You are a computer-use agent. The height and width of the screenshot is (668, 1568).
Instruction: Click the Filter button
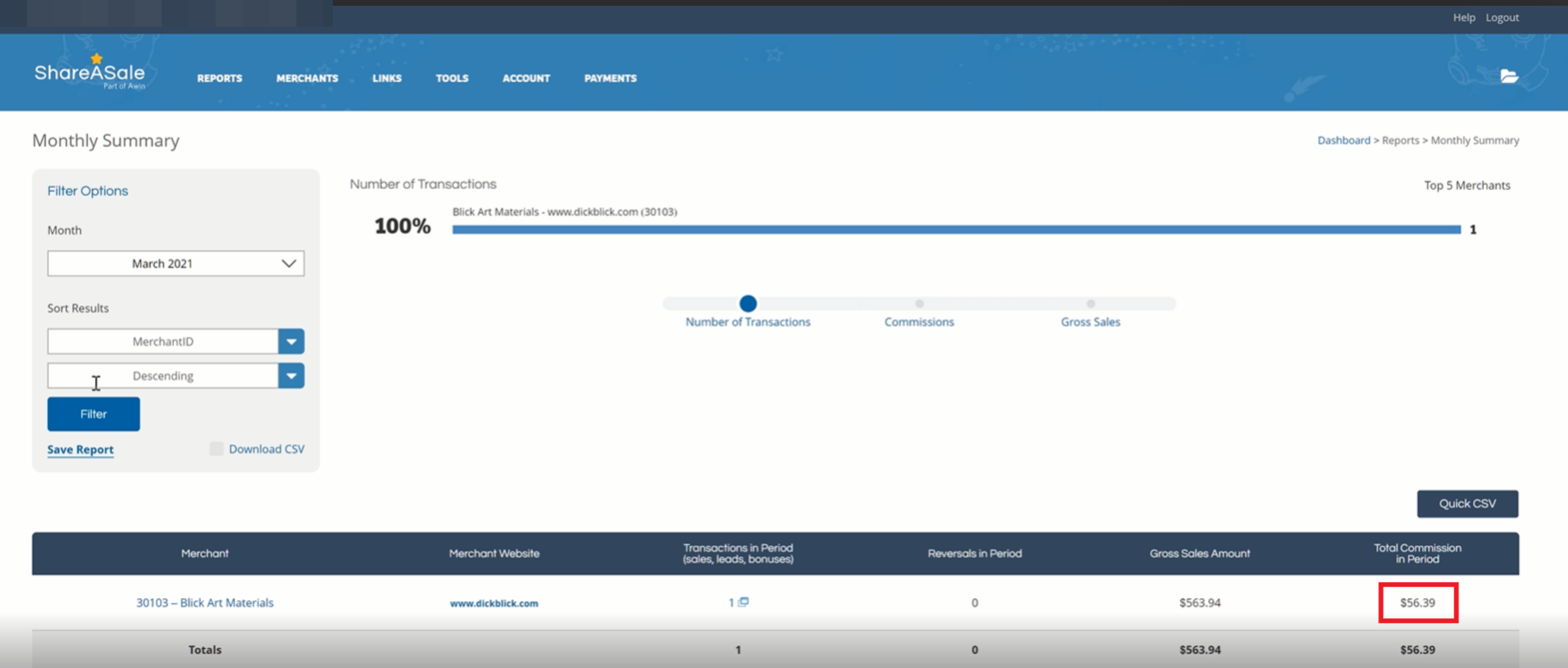[94, 414]
